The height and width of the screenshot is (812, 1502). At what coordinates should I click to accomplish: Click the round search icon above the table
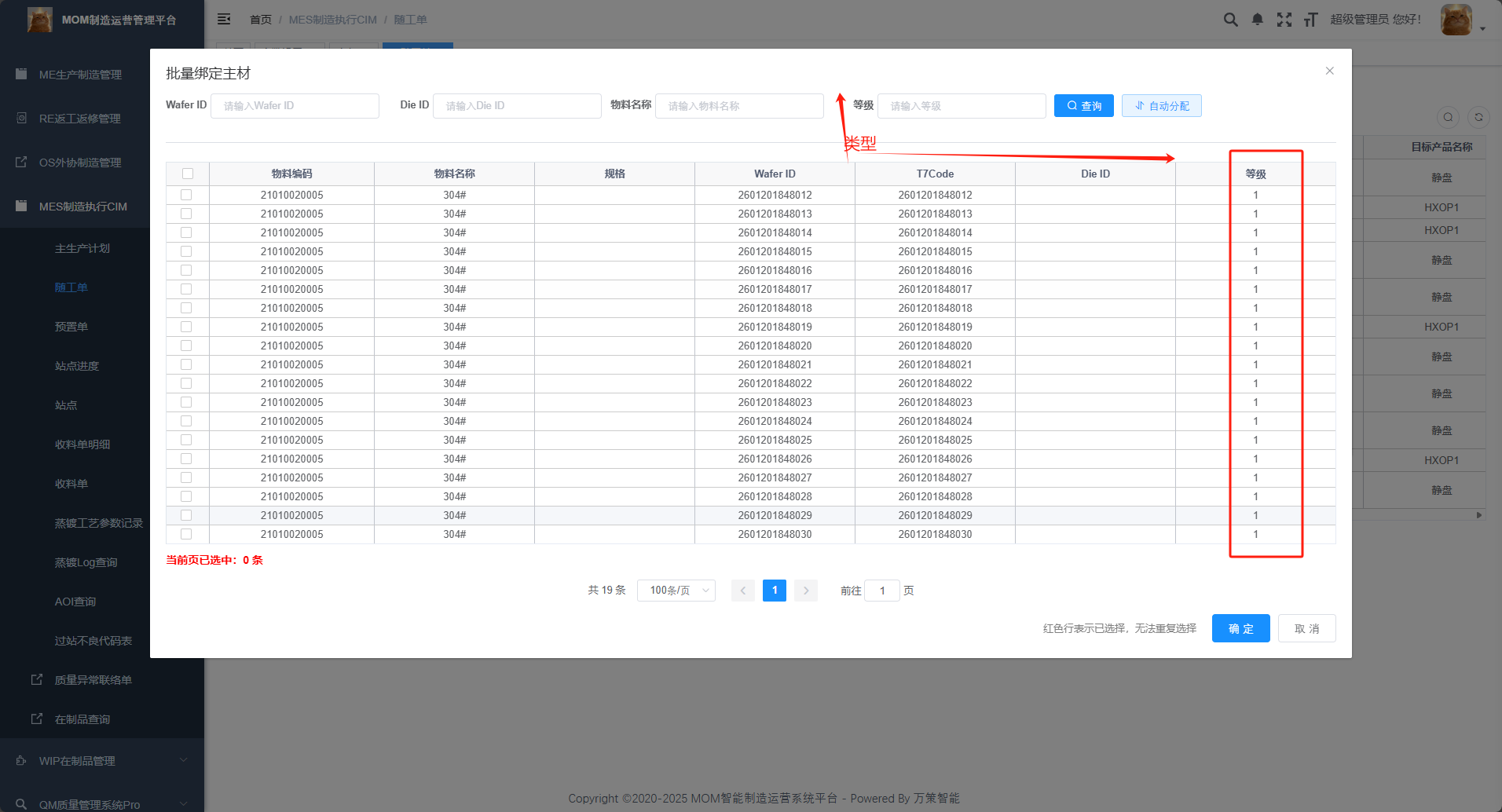point(1449,117)
